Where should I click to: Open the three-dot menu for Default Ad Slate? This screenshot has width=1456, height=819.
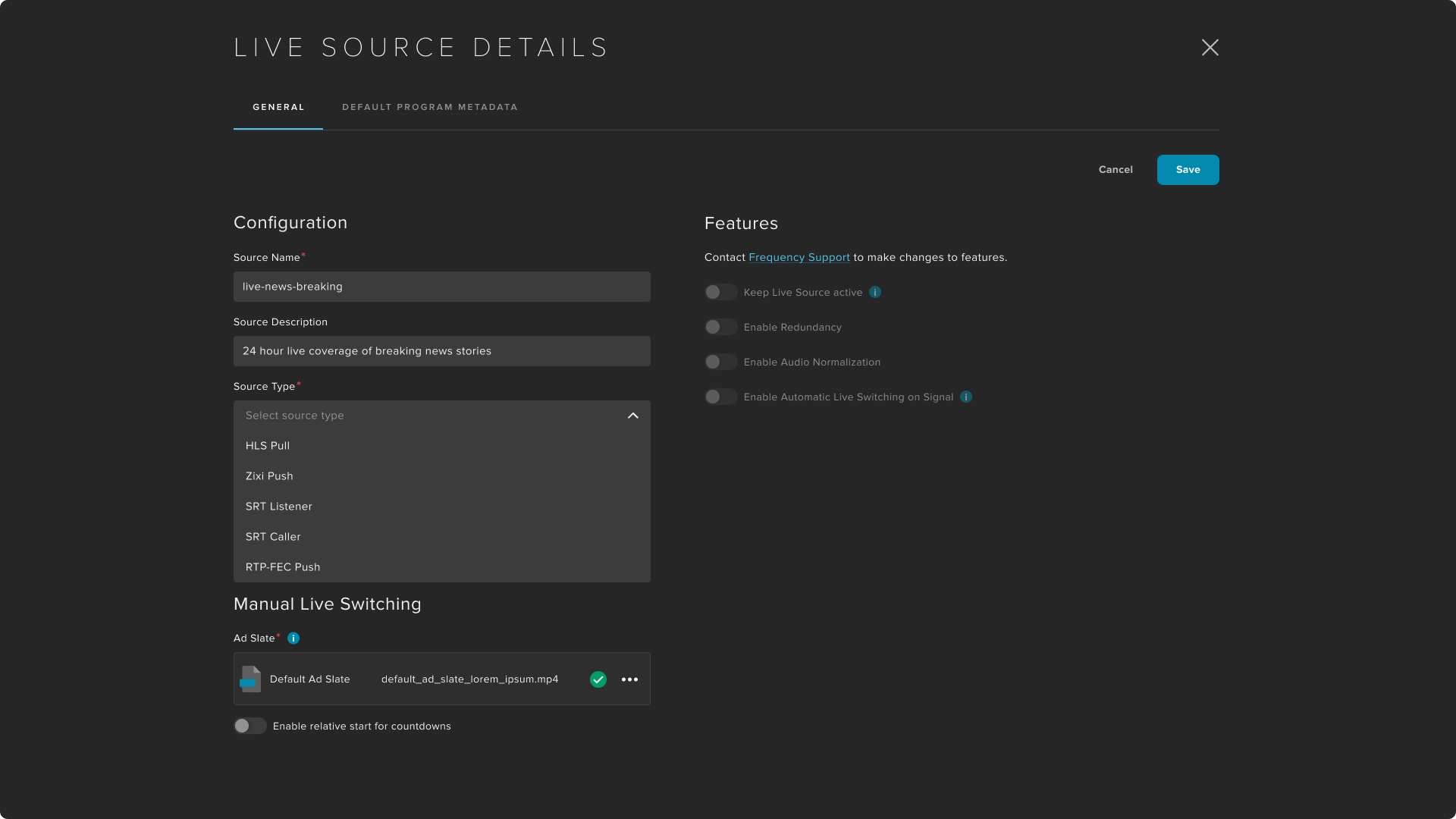[x=629, y=679]
